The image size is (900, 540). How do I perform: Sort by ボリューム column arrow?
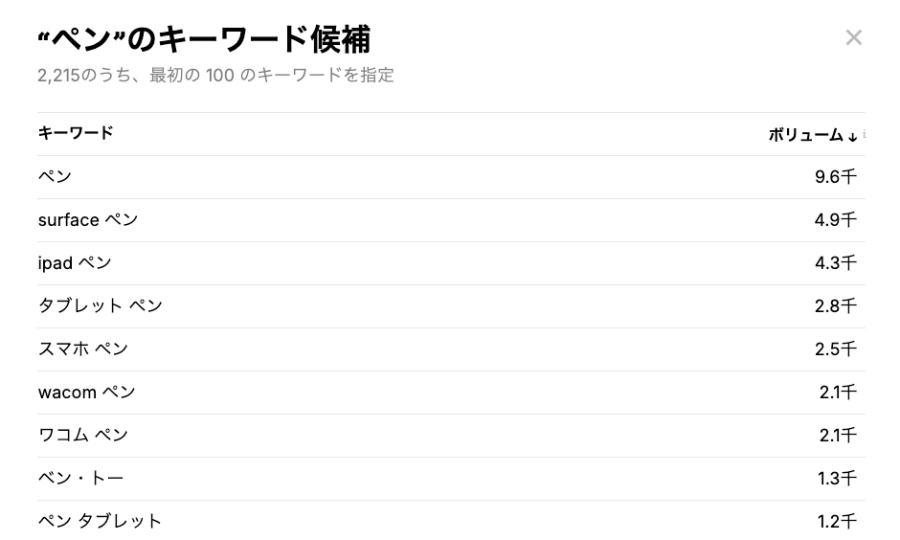pos(852,137)
